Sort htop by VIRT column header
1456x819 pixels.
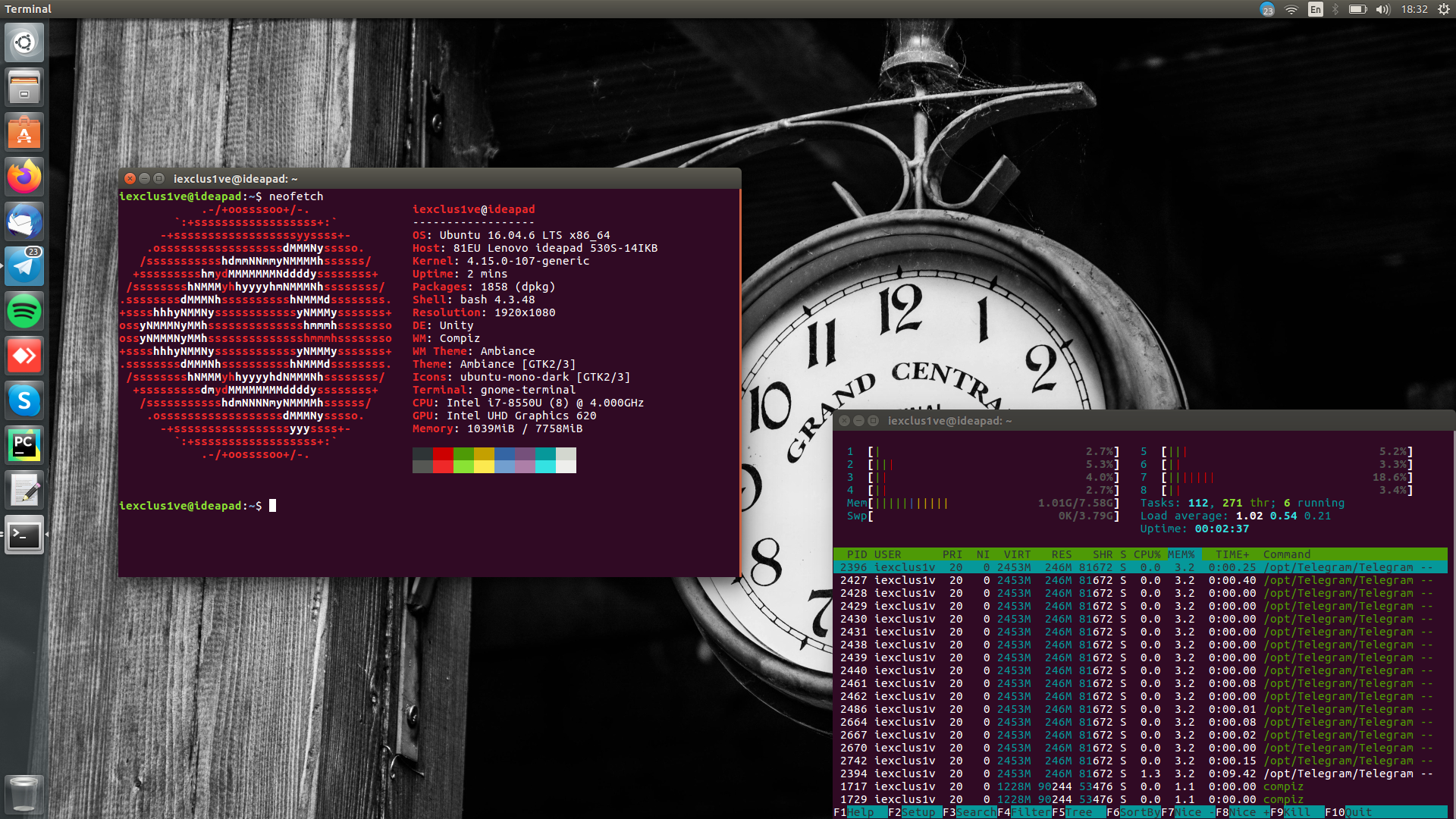[x=1017, y=554]
